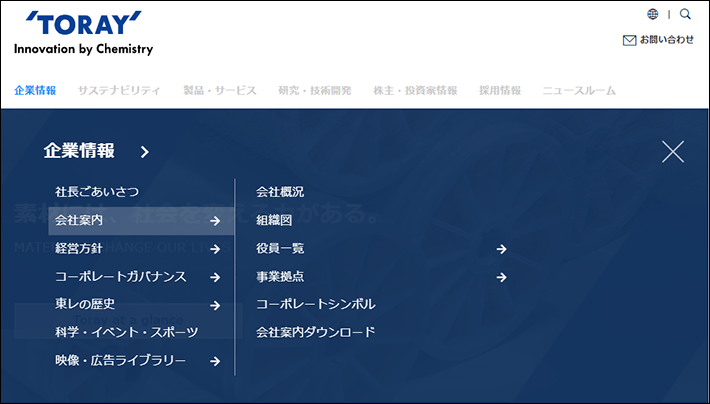Click the お問い合わせ contact link

pos(666,40)
